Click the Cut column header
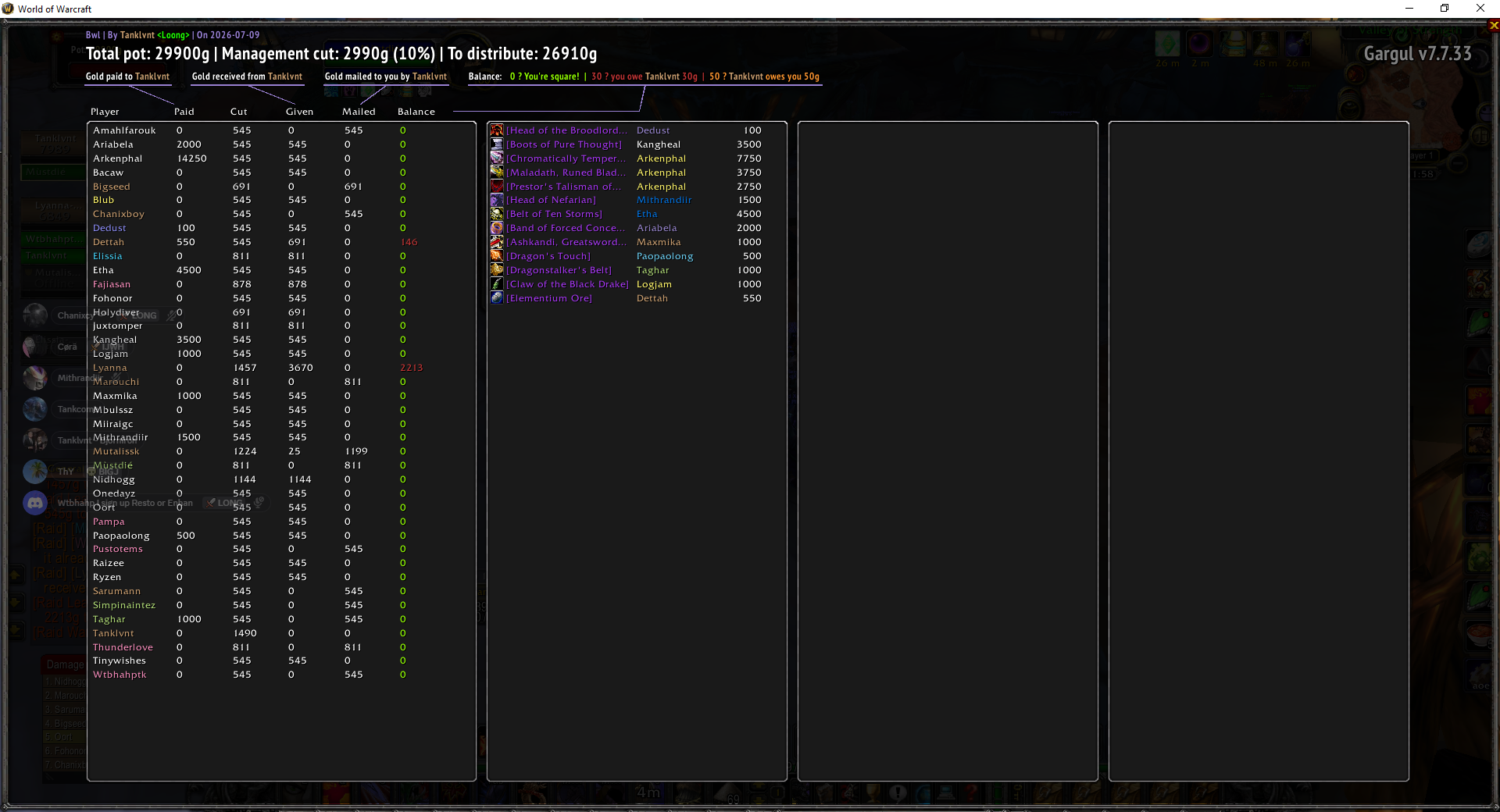Image resolution: width=1500 pixels, height=812 pixels. (239, 112)
